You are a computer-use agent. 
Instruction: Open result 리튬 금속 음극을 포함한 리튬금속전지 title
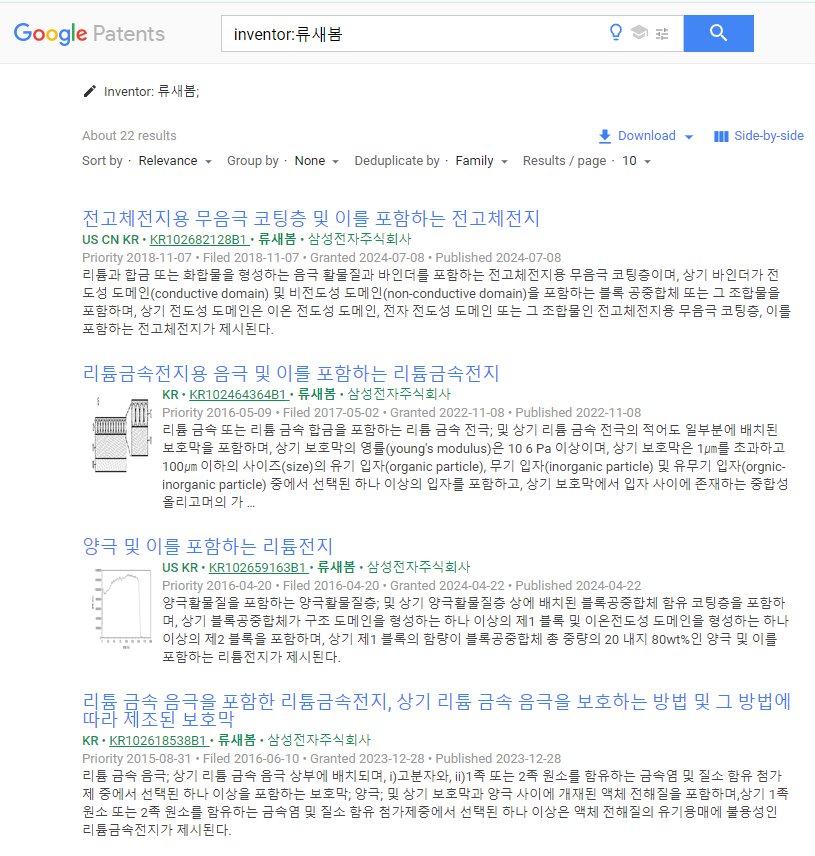pyautogui.click(x=436, y=710)
